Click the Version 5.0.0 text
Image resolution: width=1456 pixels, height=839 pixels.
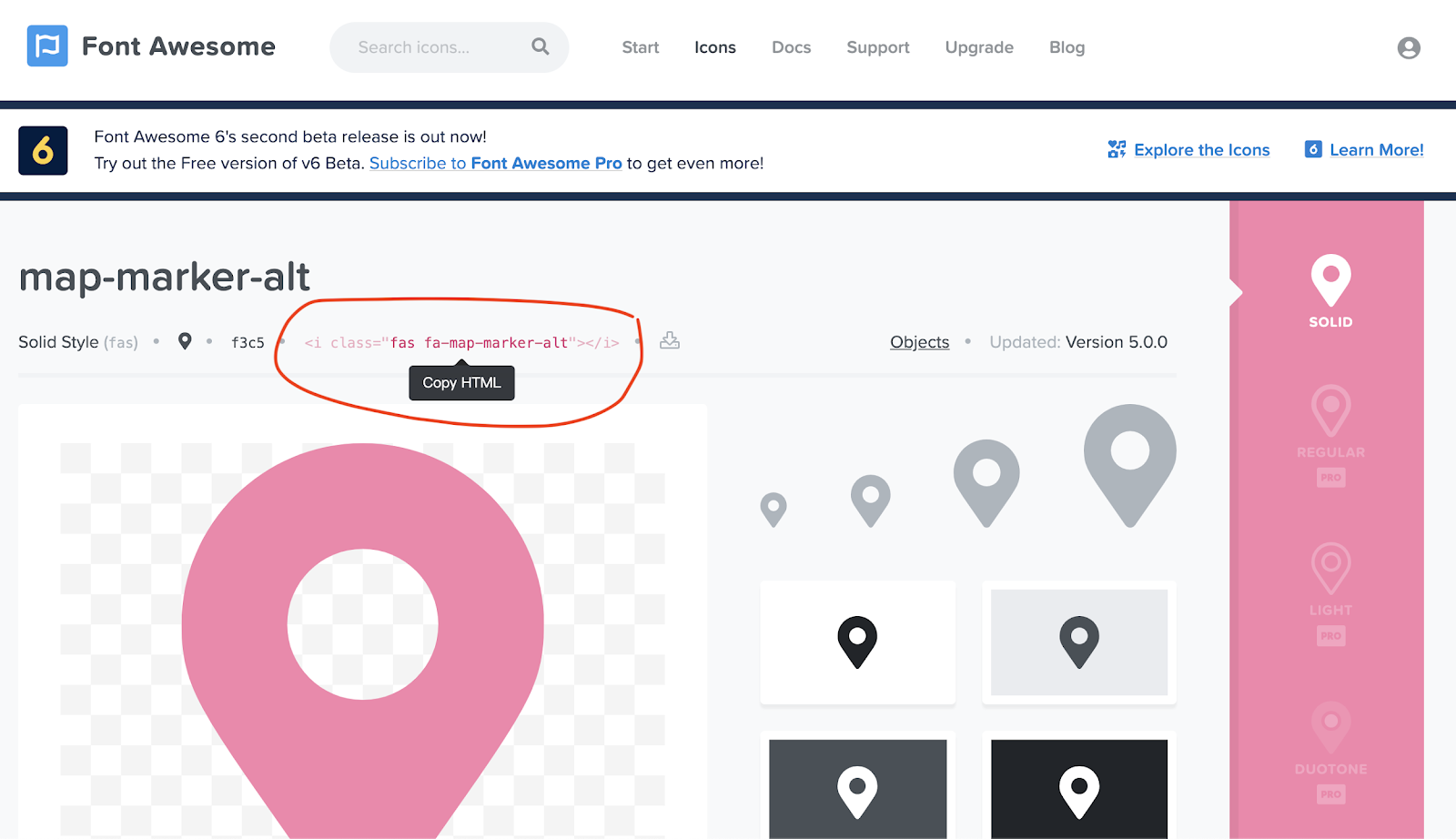(1117, 342)
